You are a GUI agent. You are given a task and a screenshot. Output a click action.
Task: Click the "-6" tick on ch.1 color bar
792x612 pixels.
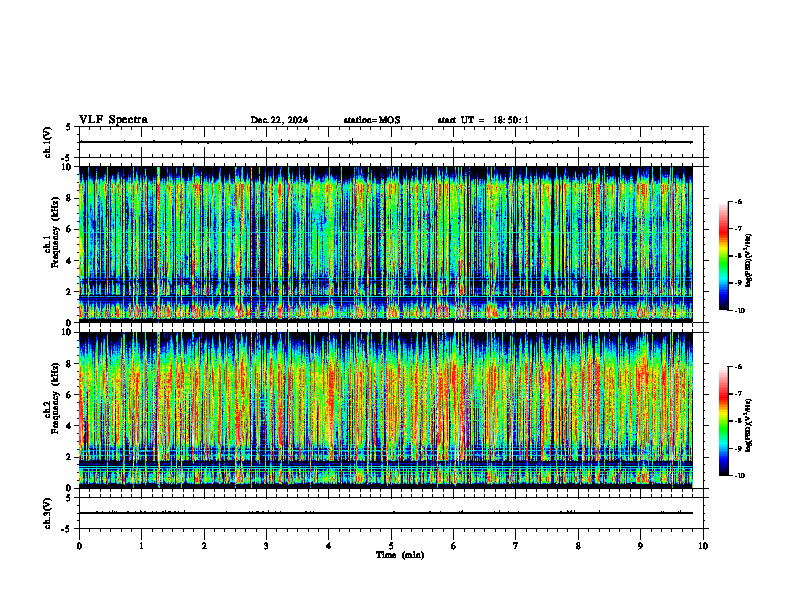738,201
